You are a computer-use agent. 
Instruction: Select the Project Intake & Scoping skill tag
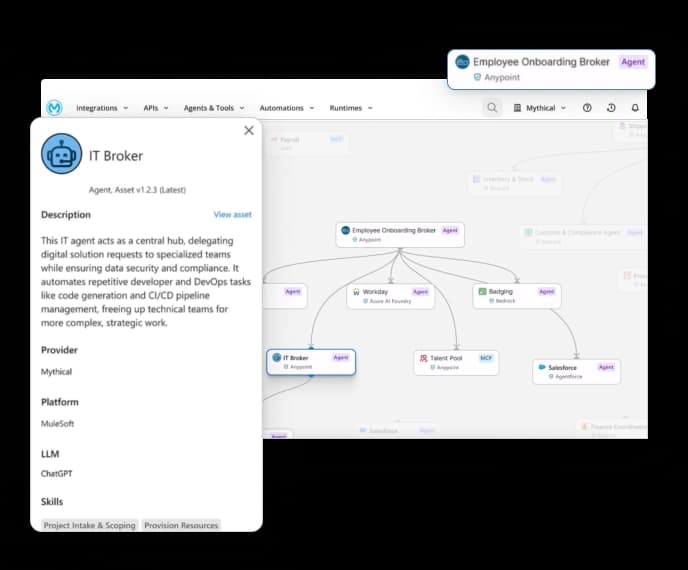click(90, 525)
